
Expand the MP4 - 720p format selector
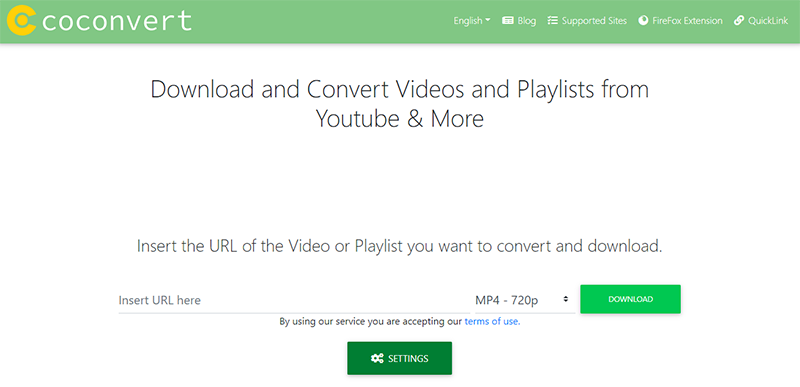(525, 300)
